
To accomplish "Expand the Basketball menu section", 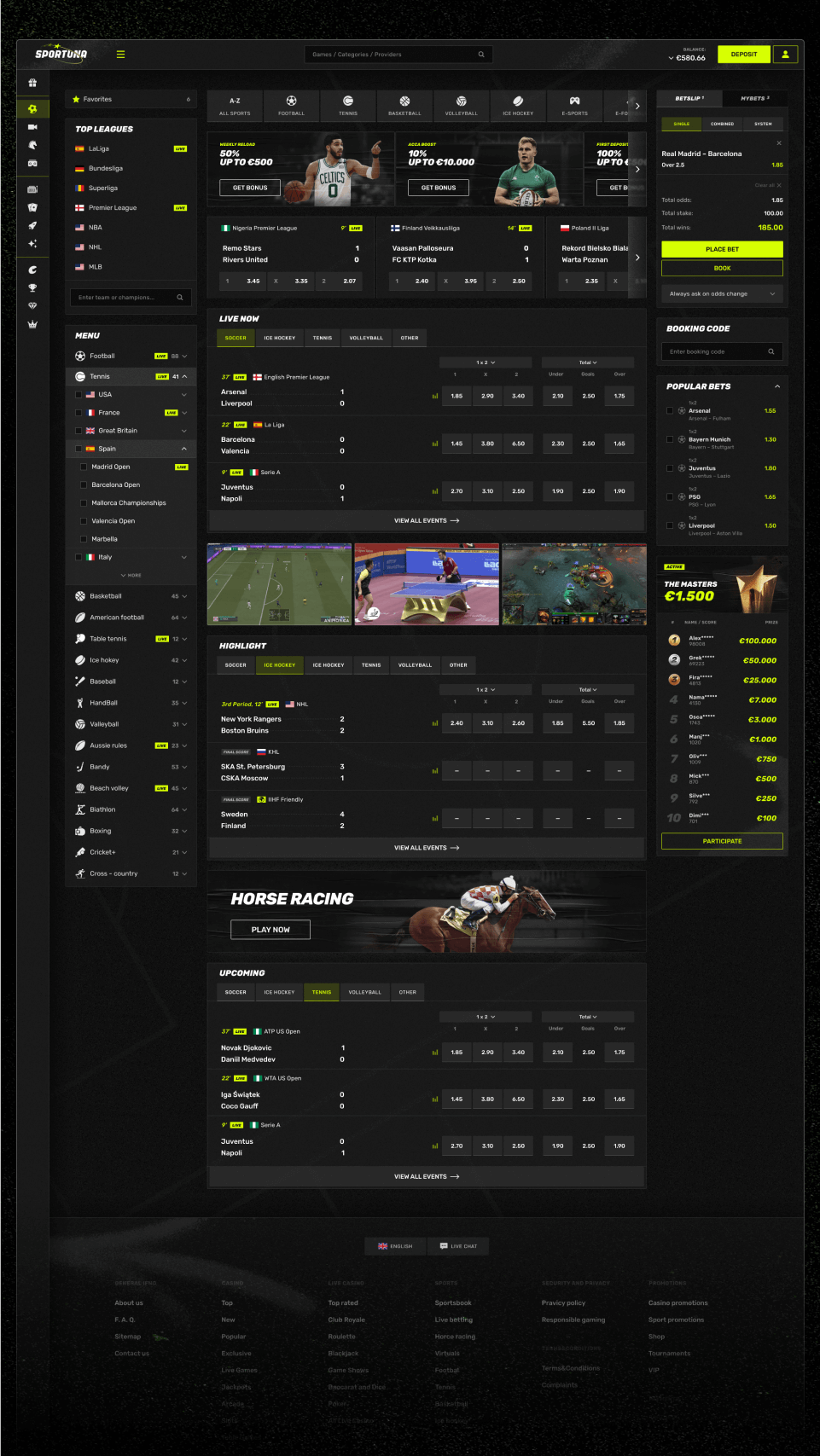I will pyautogui.click(x=184, y=596).
